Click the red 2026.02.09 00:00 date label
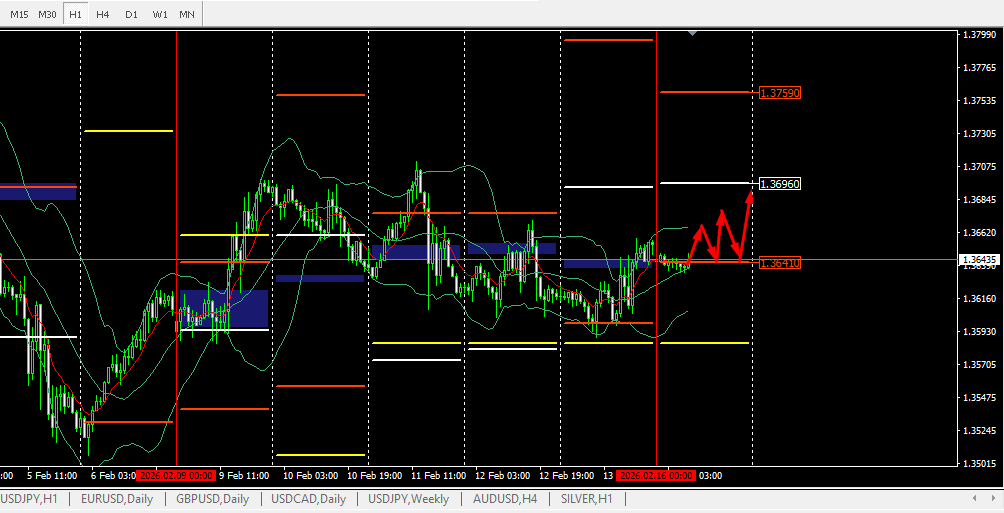Viewport: 1004px width, 513px height. [x=177, y=476]
